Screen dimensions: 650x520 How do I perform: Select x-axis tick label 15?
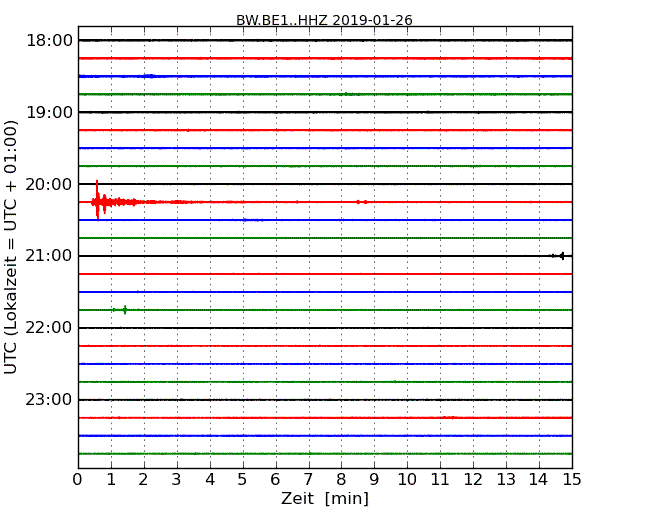(572, 479)
